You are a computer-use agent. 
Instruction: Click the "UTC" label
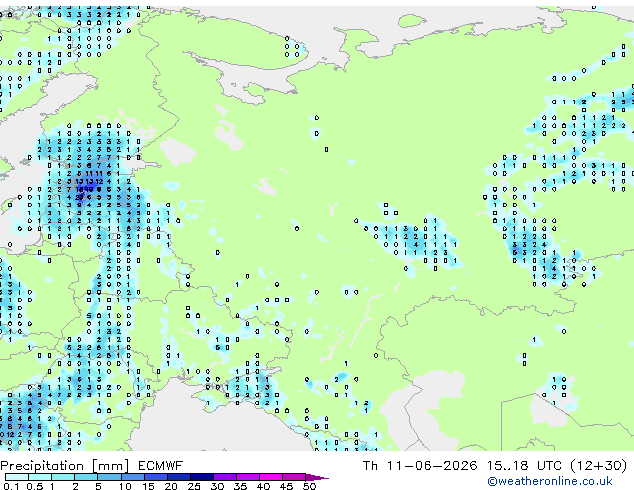tap(549, 466)
